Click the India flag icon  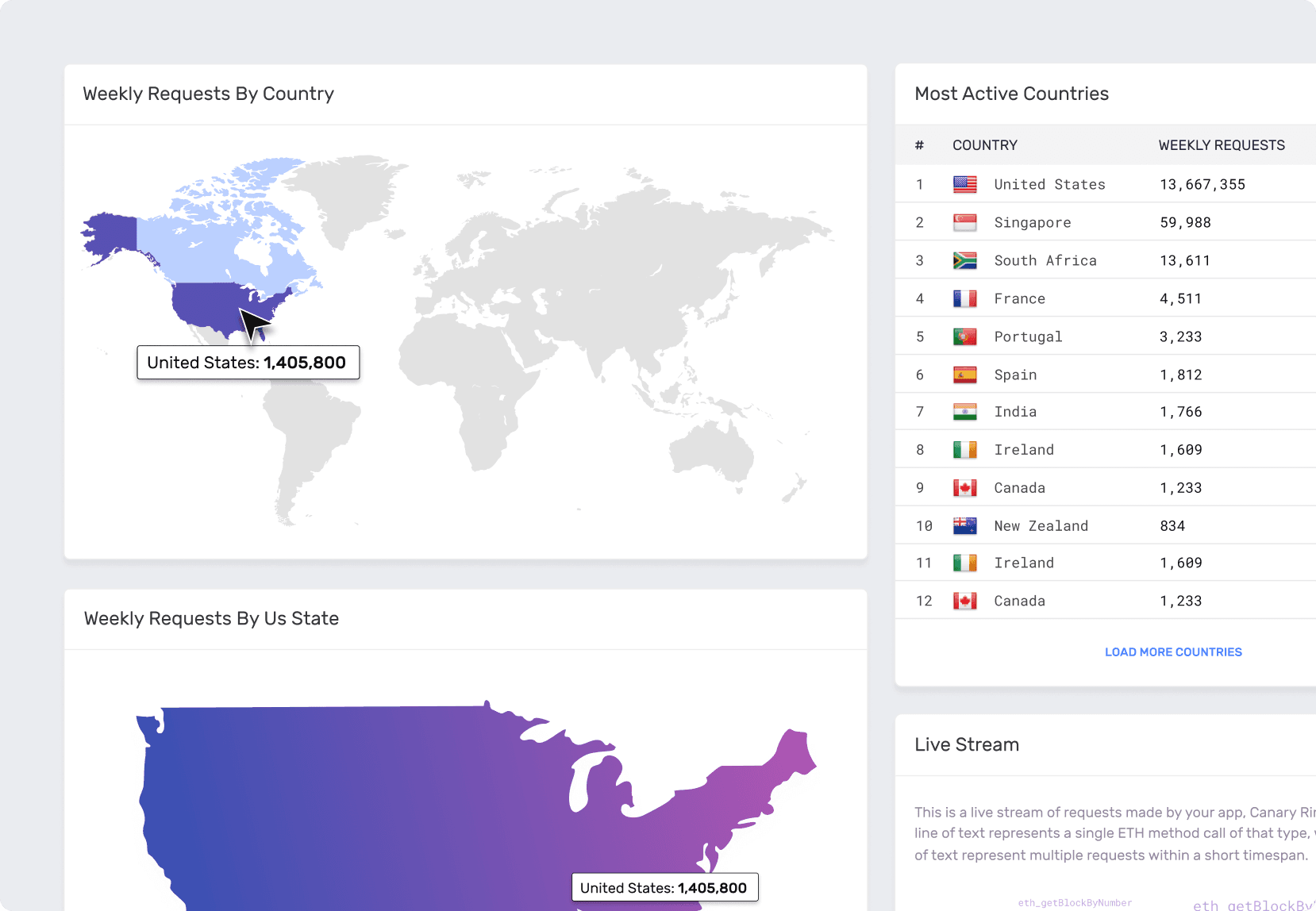[x=964, y=412]
